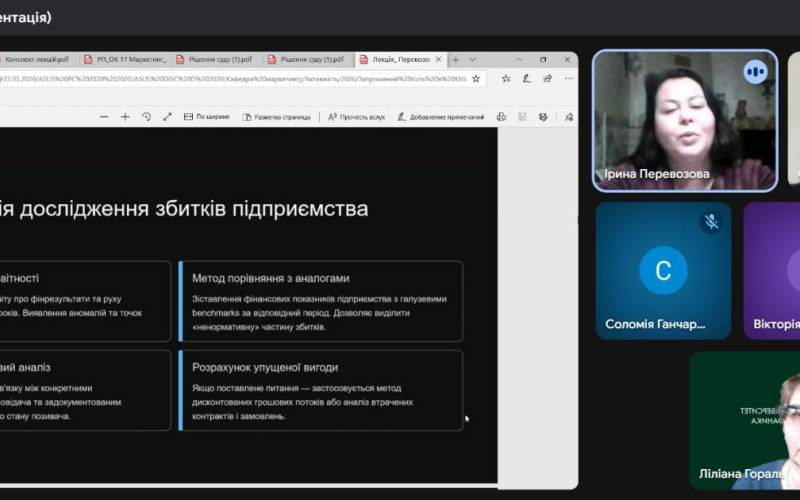Select Ліліана Горал video tile

(744, 420)
